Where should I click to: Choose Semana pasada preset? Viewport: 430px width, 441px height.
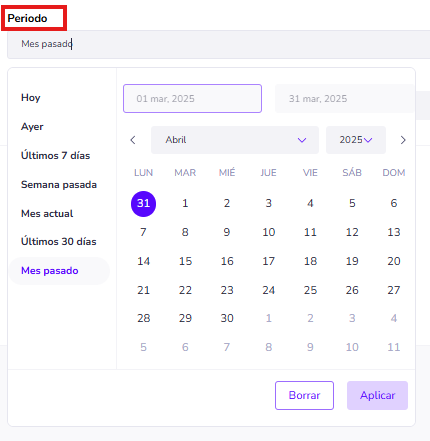pos(59,185)
